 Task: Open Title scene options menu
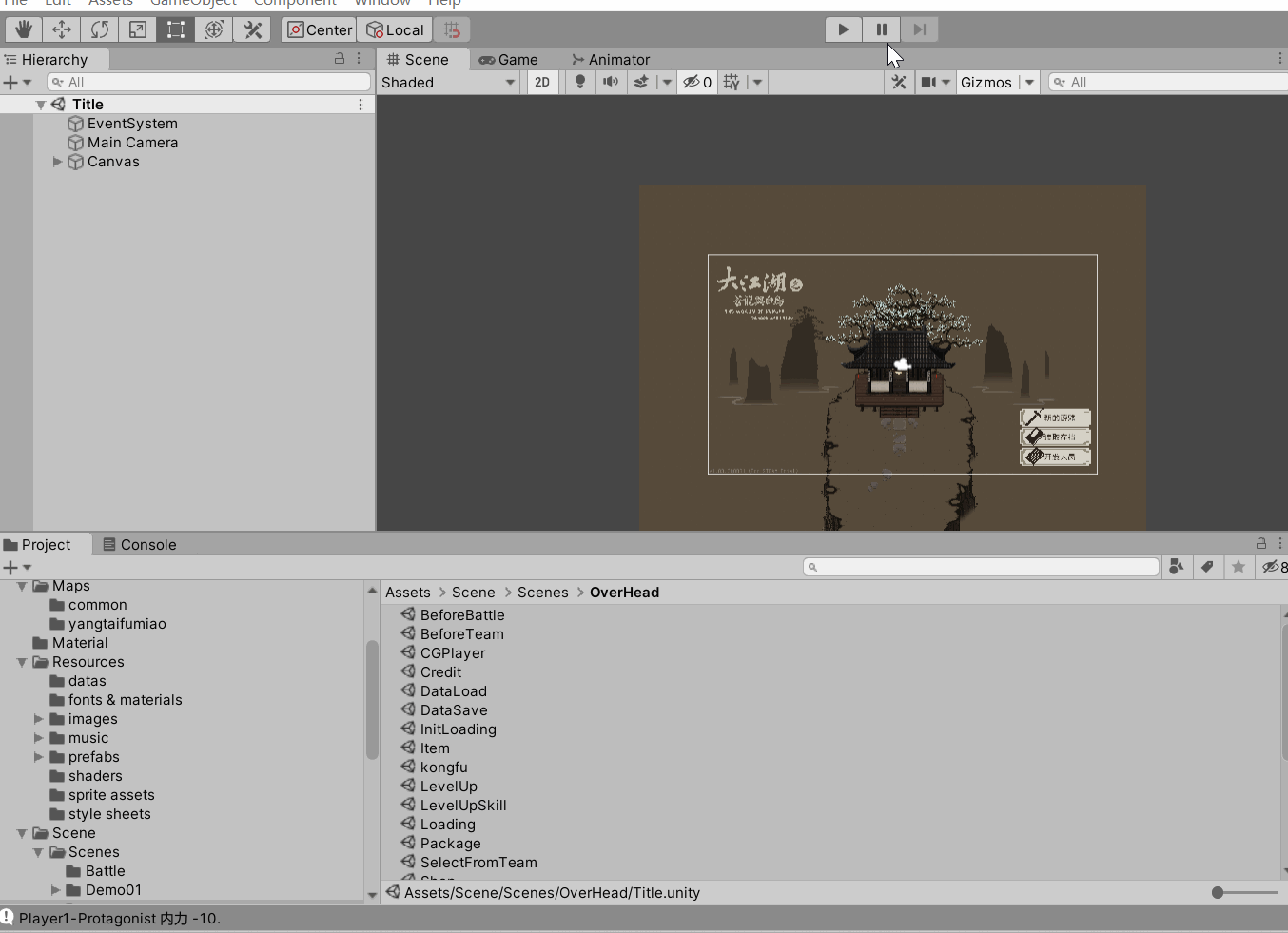coord(361,105)
